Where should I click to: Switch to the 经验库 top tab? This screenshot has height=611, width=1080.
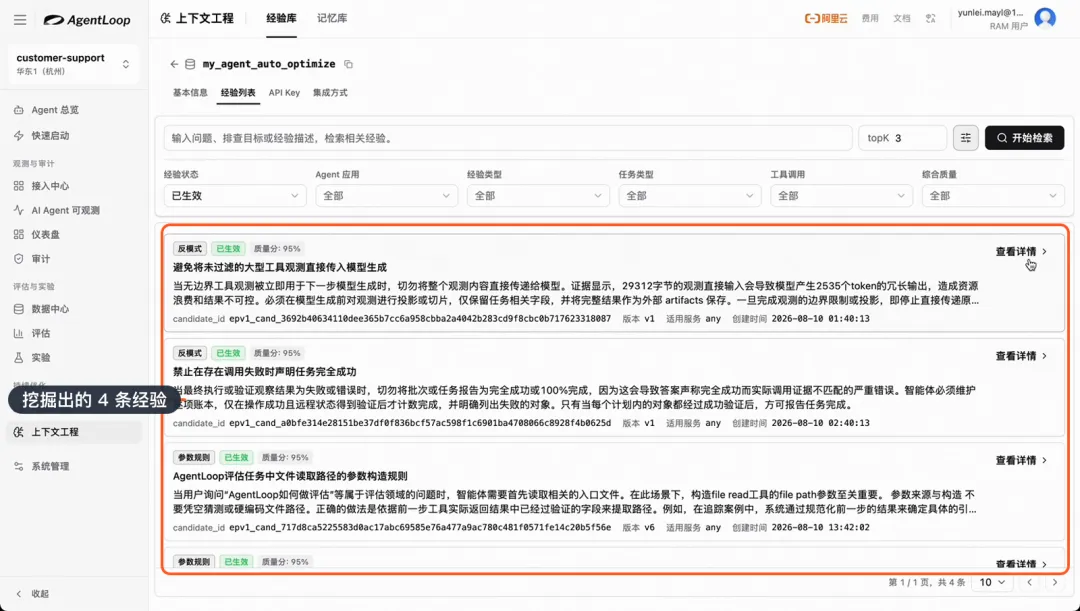point(281,19)
